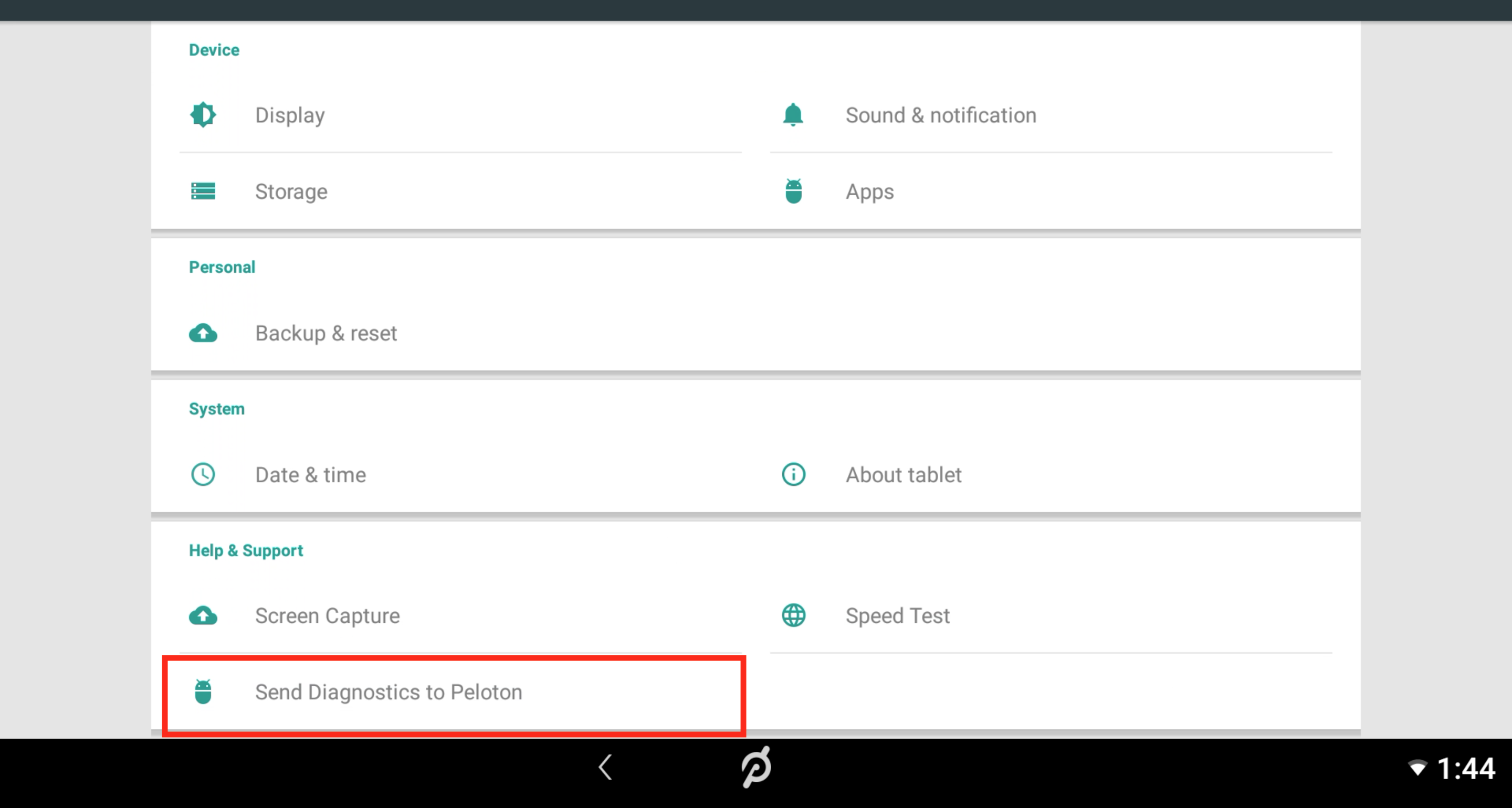Tap the Screen Capture cloud icon

pyautogui.click(x=203, y=615)
